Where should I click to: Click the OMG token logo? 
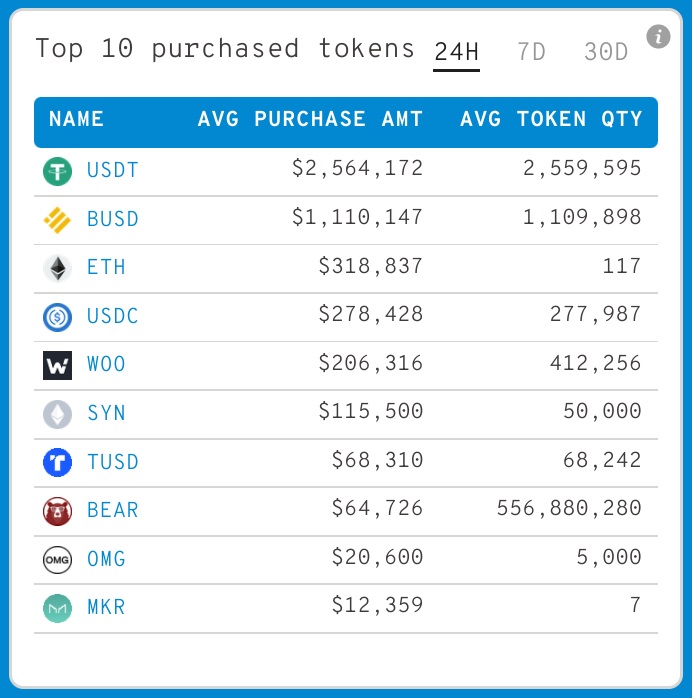58,559
